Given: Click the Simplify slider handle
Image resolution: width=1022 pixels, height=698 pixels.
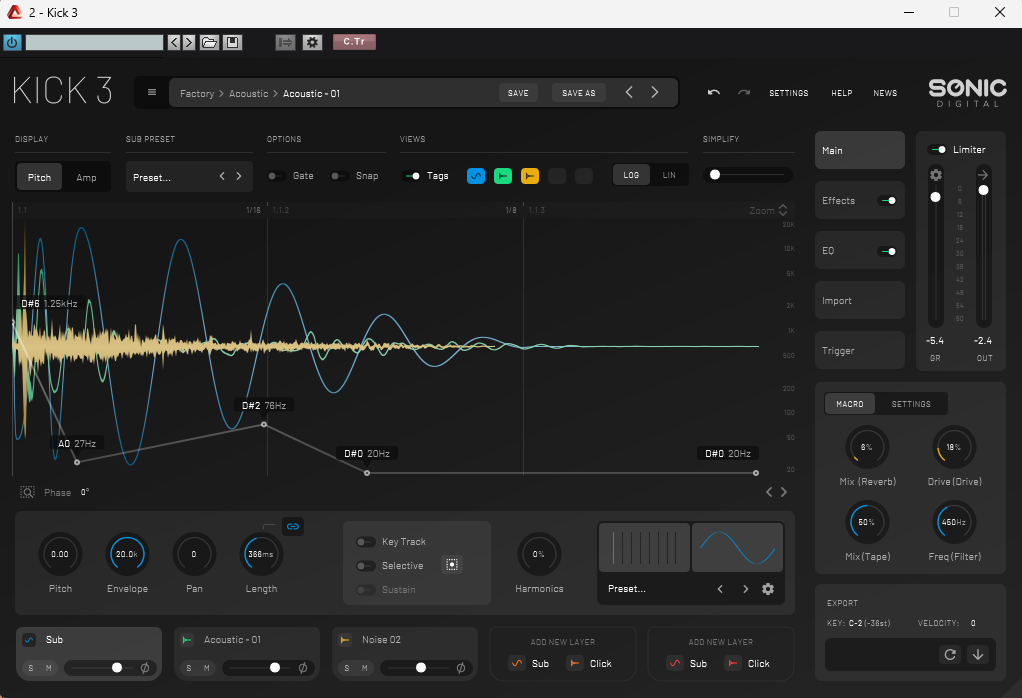Looking at the screenshot, I should tap(715, 175).
